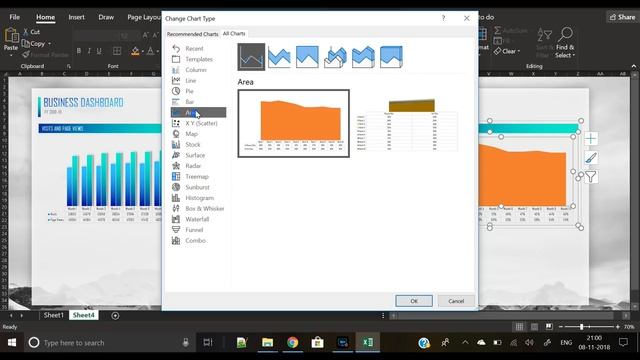The width and height of the screenshot is (640, 360).
Task: Click the Share button in Excel
Action: click(x=622, y=17)
